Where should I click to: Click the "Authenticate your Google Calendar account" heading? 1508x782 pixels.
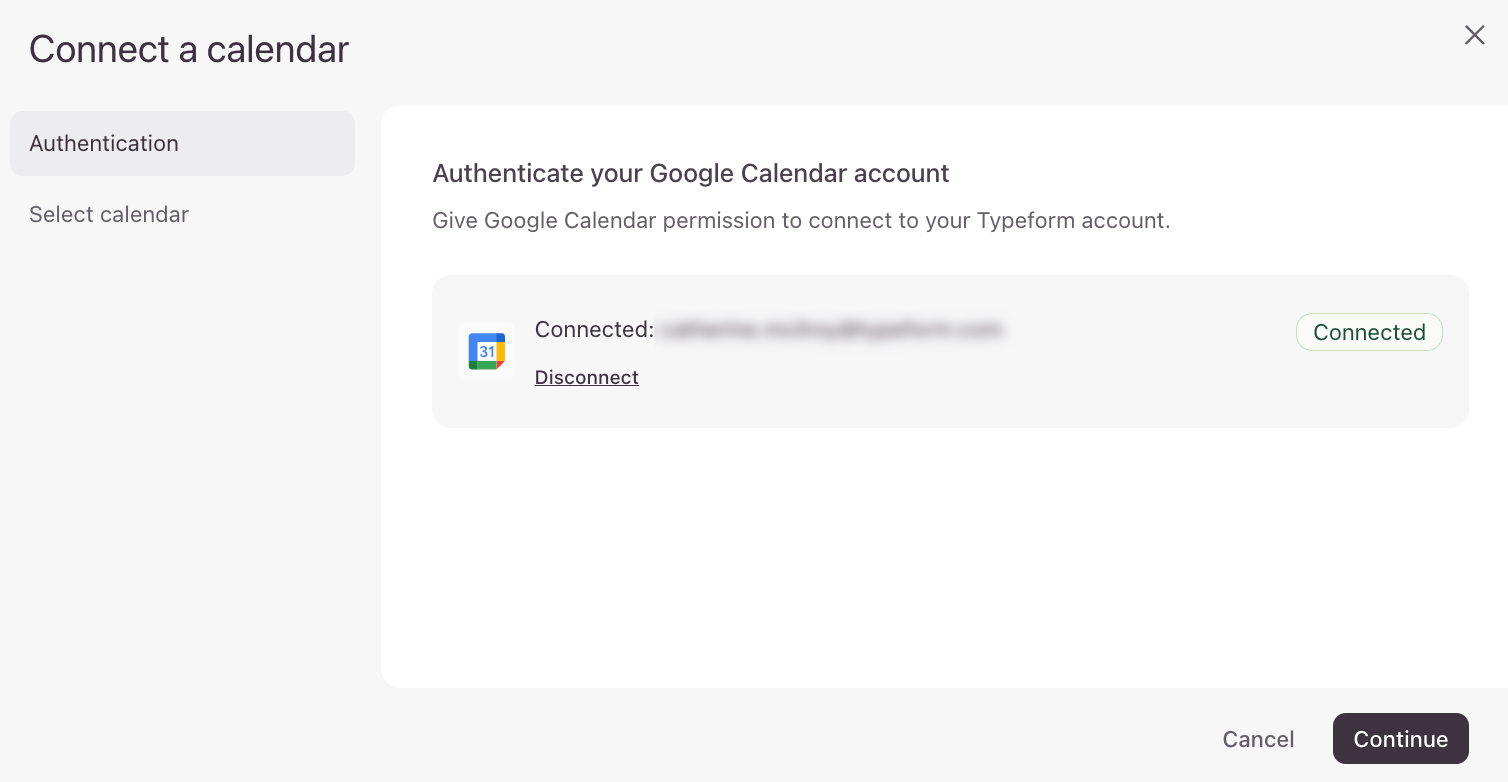pyautogui.click(x=690, y=173)
